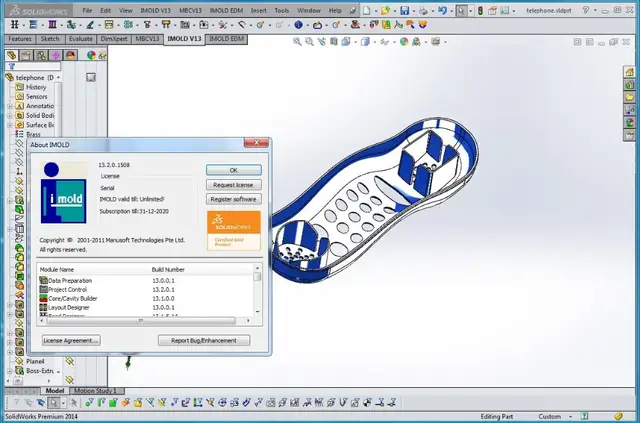Screen dimensions: 640x423
Task: Click the OK button in About IMOLD
Action: click(233, 170)
